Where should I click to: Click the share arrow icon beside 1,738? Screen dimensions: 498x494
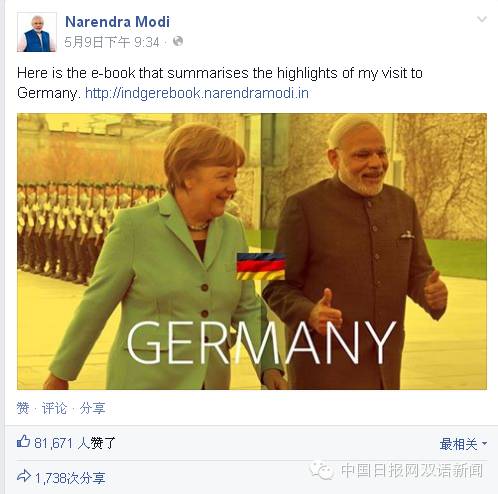click(x=24, y=476)
